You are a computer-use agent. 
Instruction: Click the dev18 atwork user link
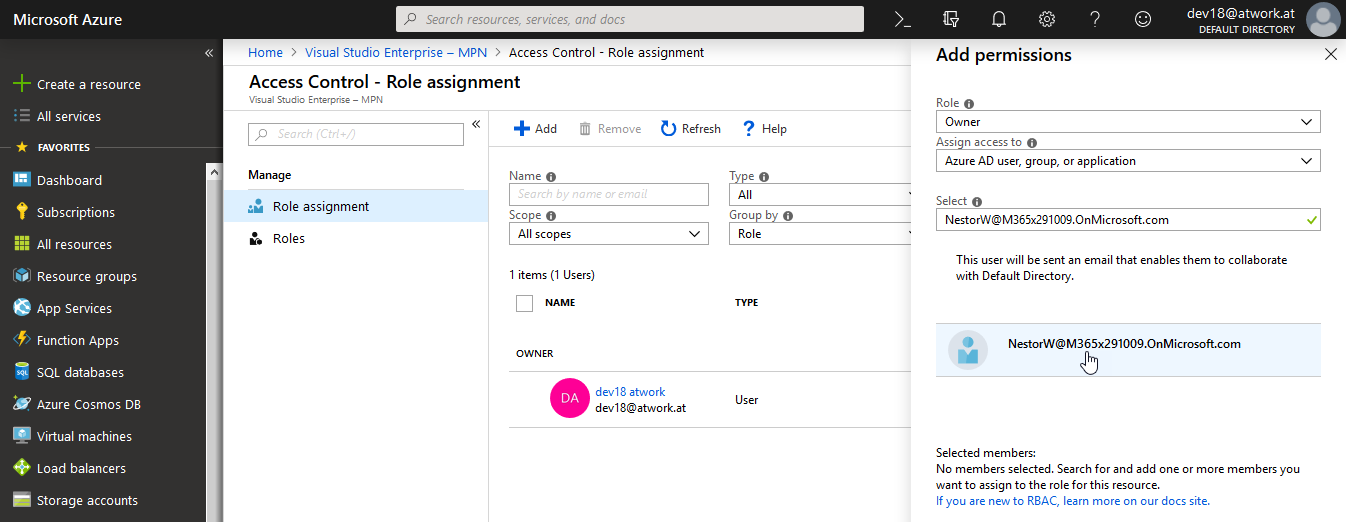(630, 392)
